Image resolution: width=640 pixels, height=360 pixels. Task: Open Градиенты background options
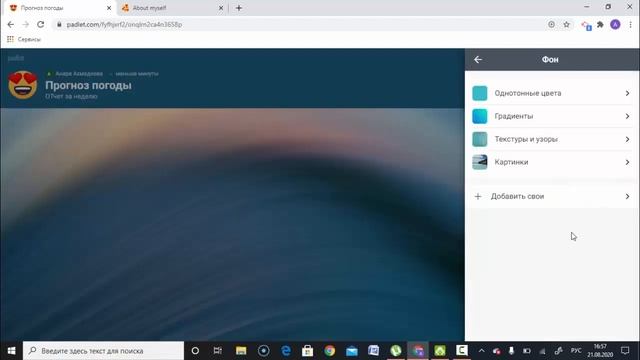[552, 116]
